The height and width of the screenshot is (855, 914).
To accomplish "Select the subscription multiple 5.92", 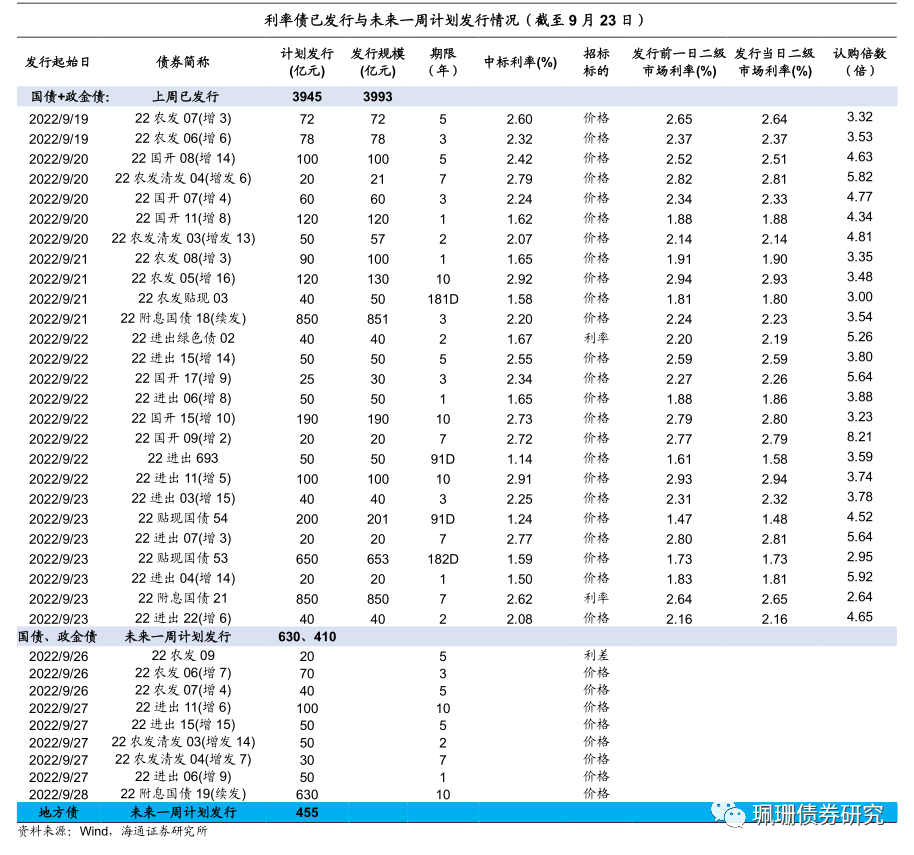I will [860, 577].
